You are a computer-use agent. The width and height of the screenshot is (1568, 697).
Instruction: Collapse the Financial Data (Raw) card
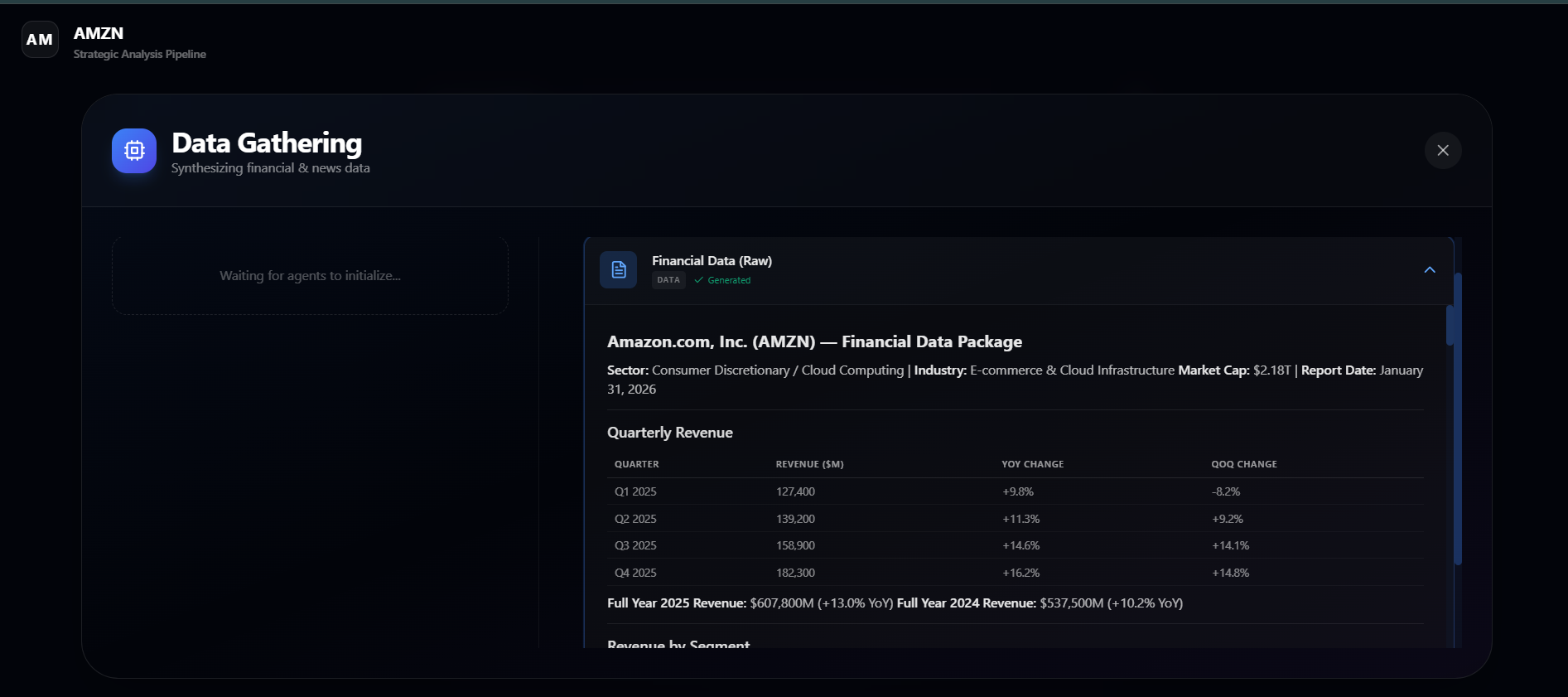point(1430,270)
